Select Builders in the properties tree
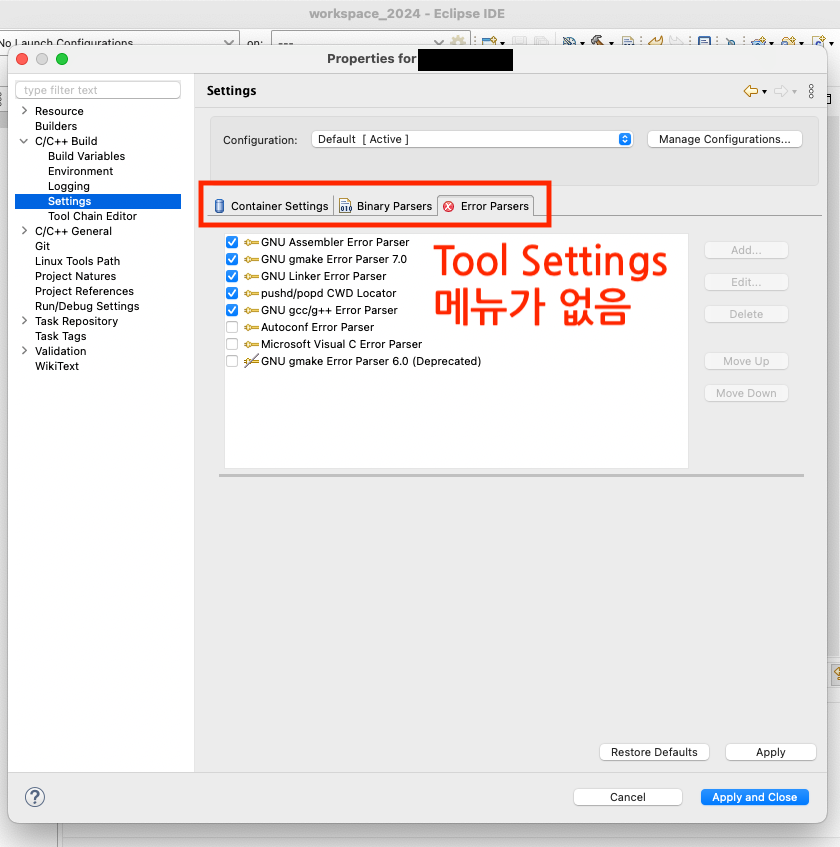This screenshot has height=847, width=840. point(56,126)
